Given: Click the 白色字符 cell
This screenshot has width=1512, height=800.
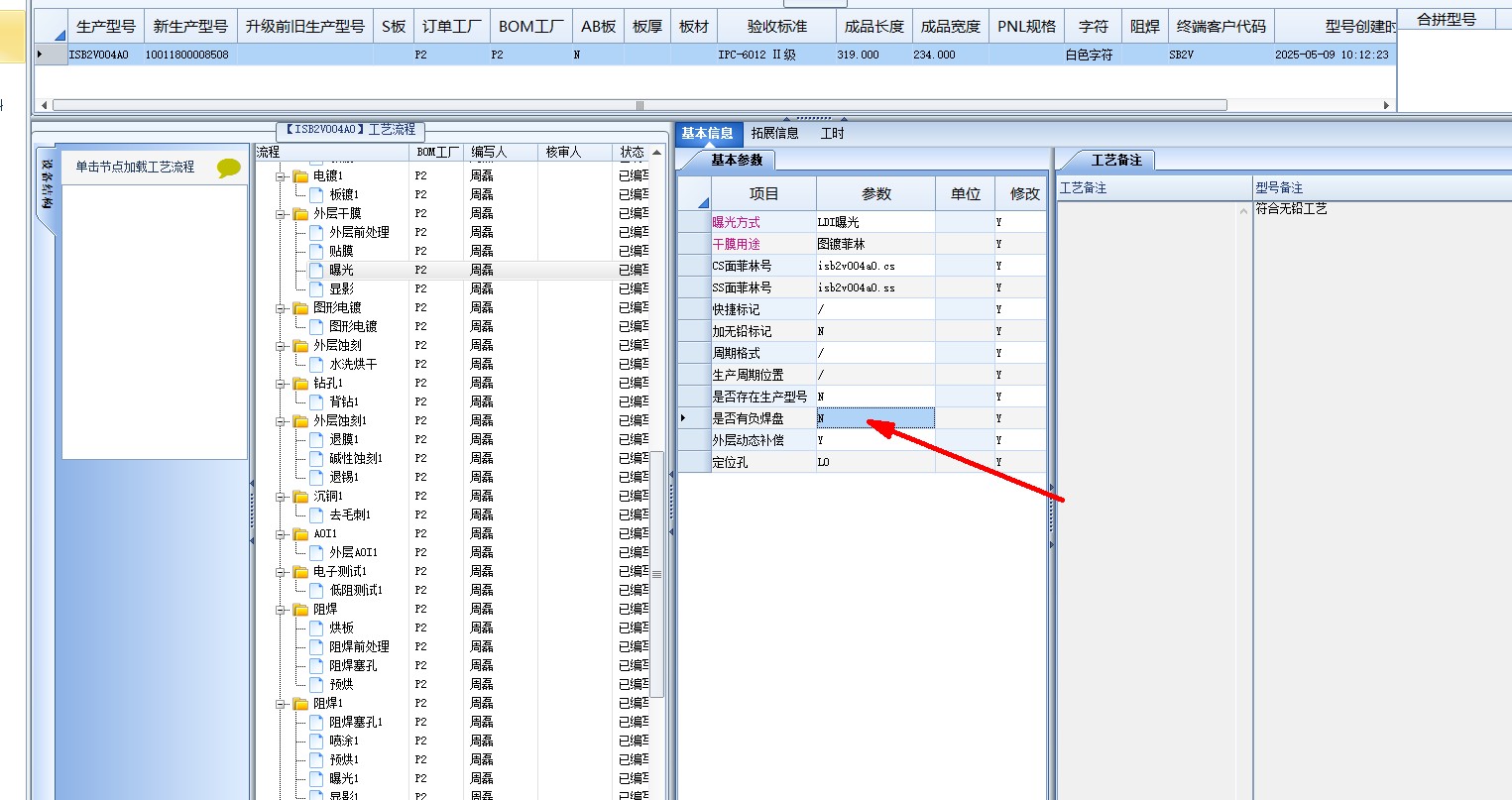Looking at the screenshot, I should (x=1092, y=55).
